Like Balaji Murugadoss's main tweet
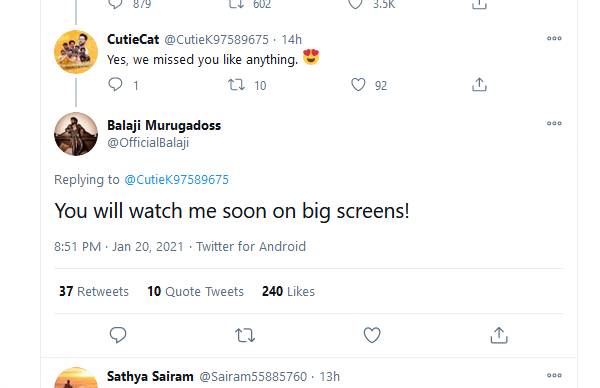 pyautogui.click(x=372, y=335)
